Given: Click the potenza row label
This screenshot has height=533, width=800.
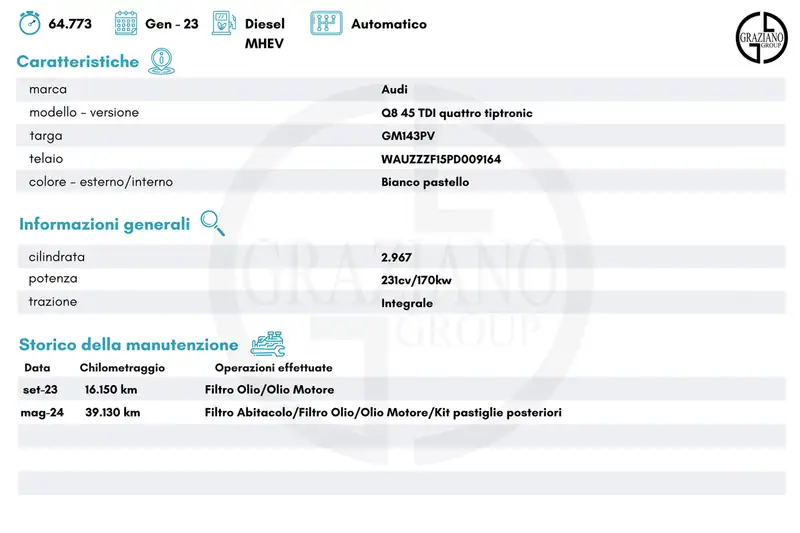Looking at the screenshot, I should tap(53, 278).
